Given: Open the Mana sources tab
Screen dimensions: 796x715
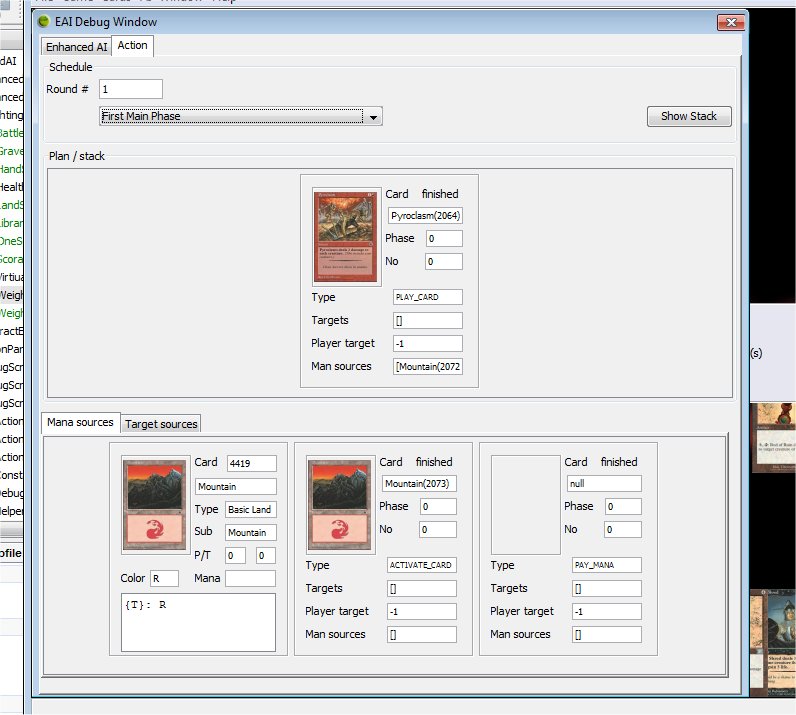Looking at the screenshot, I should pos(80,422).
